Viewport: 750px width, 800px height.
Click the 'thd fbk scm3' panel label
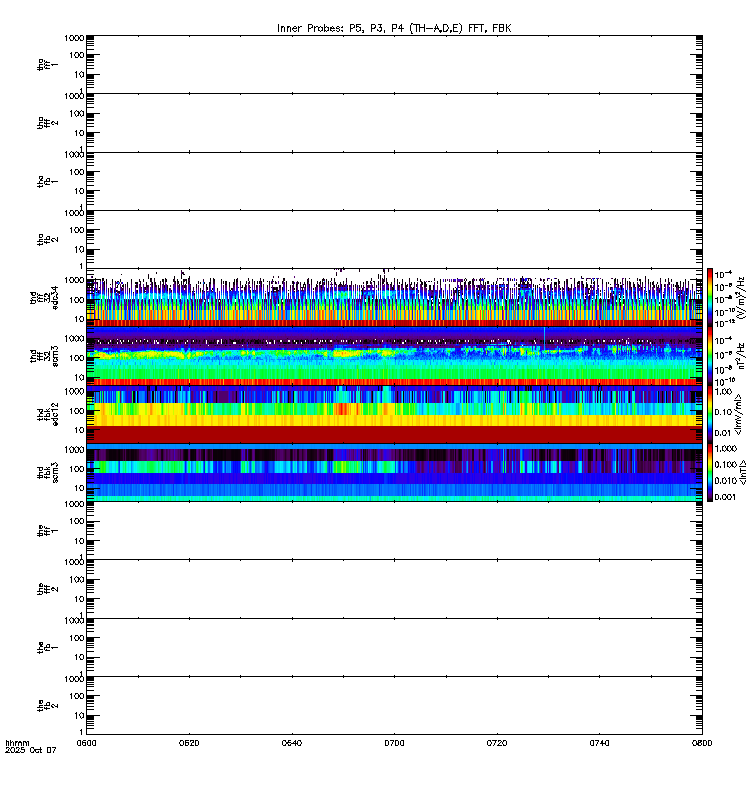coord(48,472)
